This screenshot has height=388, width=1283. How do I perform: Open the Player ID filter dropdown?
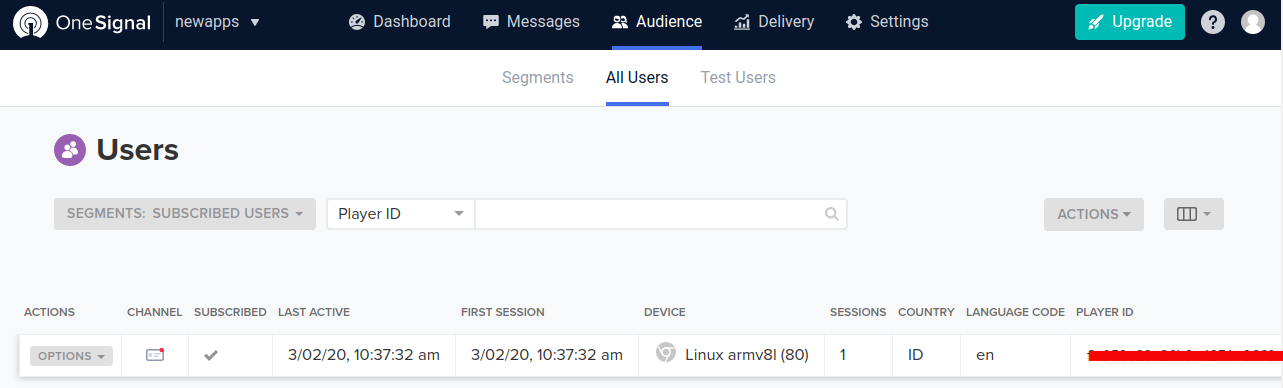pos(401,214)
